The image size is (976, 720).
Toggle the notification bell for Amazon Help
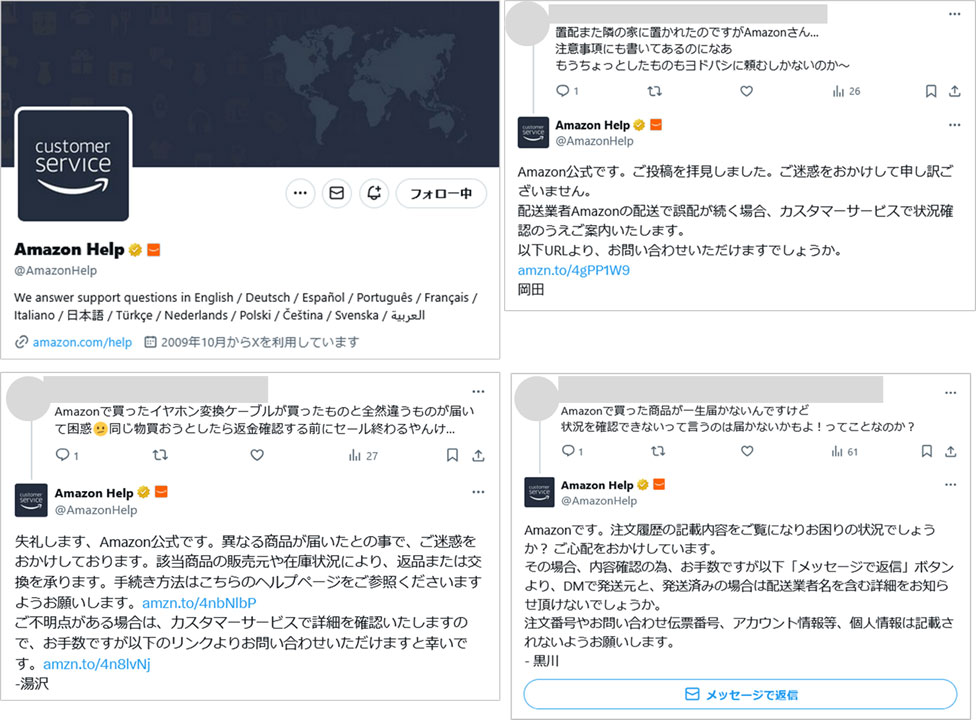coord(374,193)
